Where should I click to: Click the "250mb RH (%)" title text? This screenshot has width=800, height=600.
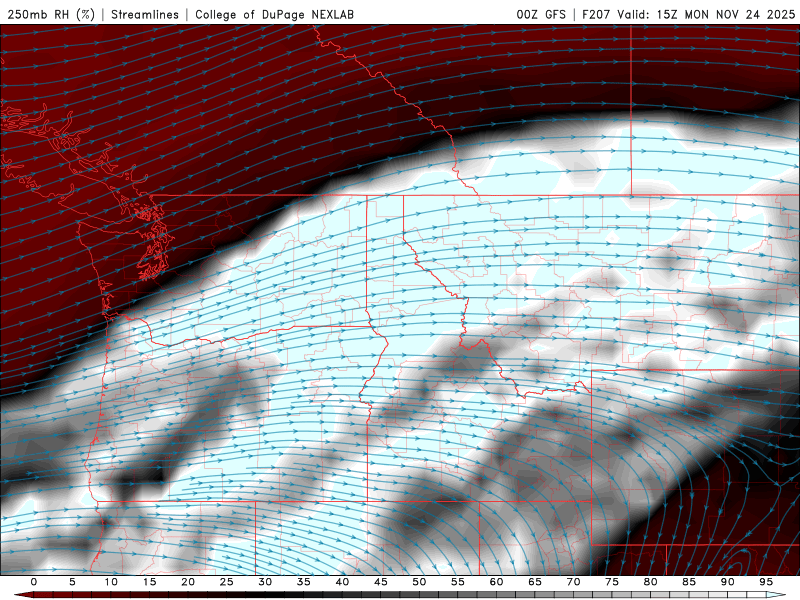[x=51, y=14]
